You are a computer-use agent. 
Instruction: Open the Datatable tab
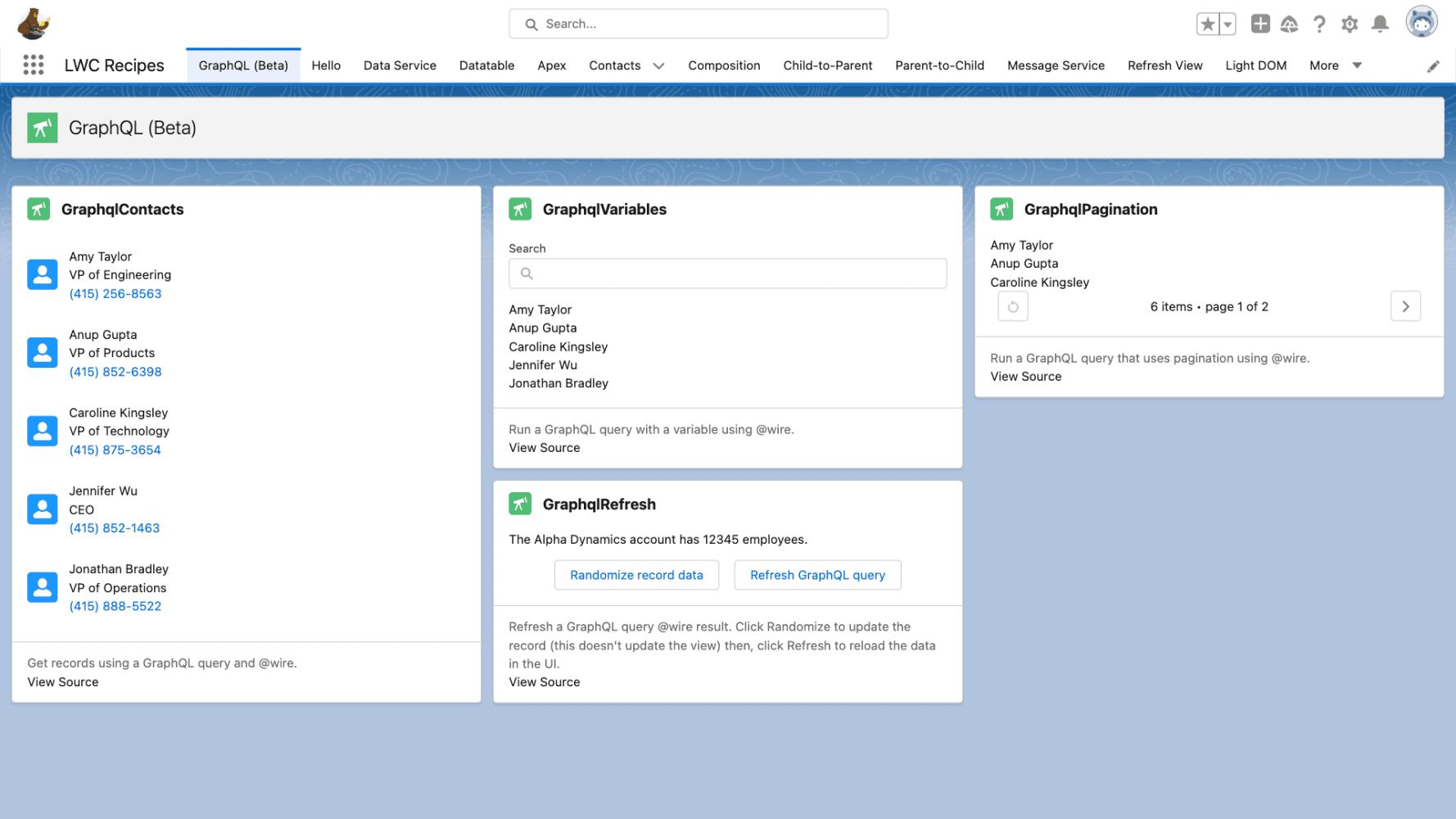(486, 66)
